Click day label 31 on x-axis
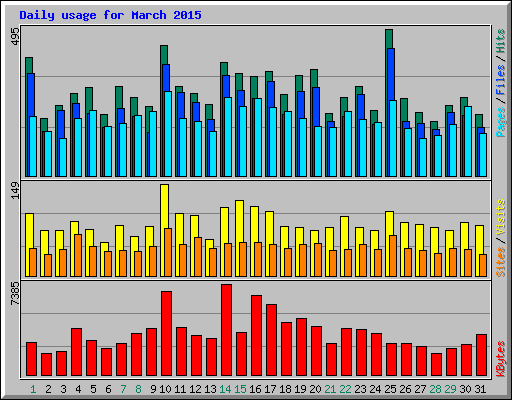This screenshot has height=400, width=512. point(480,389)
